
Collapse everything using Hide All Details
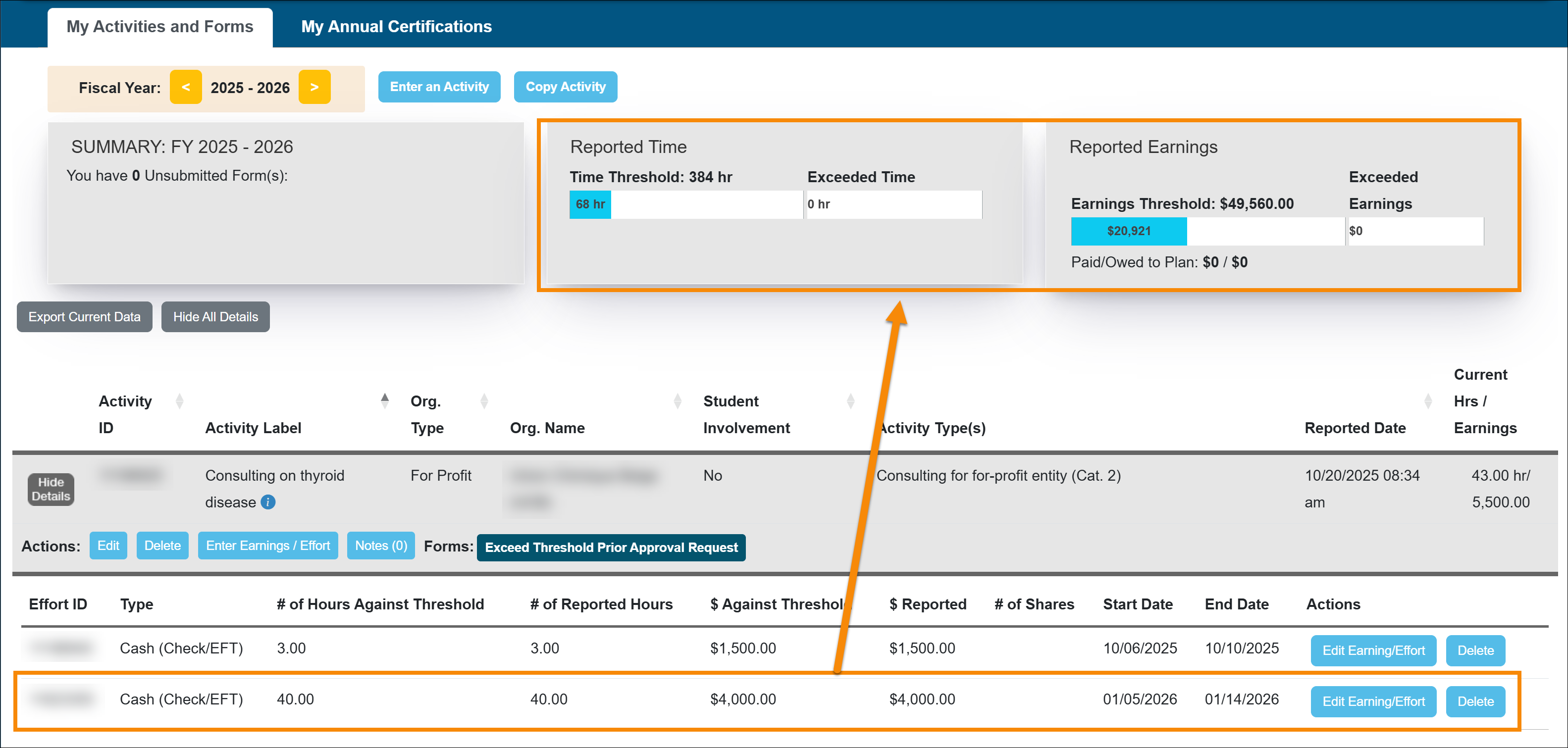pyautogui.click(x=215, y=316)
